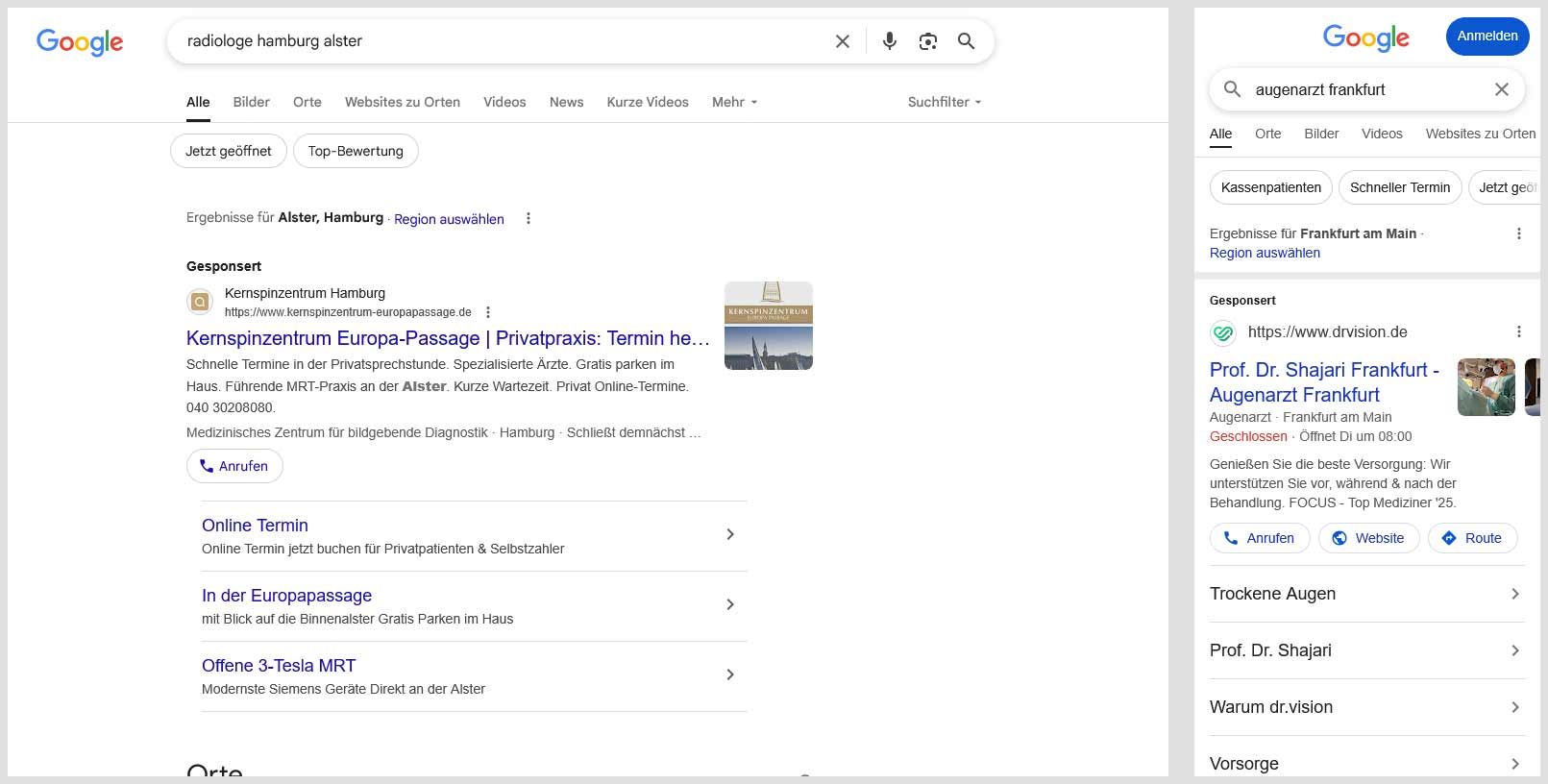
Task: Click Region auswählen link for Alster, Hamburg
Action: (x=449, y=219)
